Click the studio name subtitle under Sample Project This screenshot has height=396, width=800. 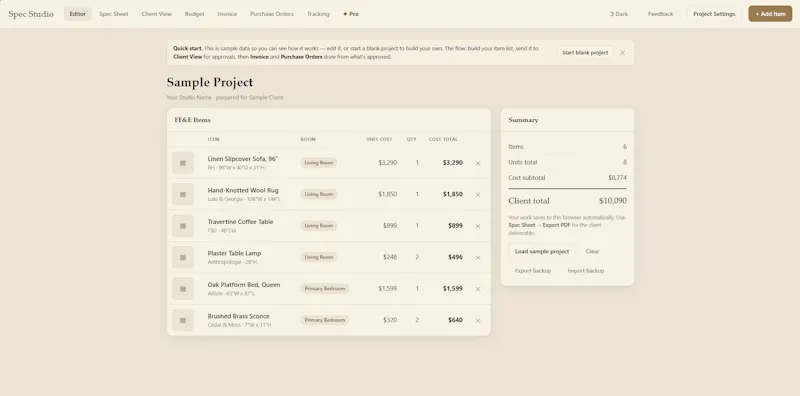tap(225, 97)
